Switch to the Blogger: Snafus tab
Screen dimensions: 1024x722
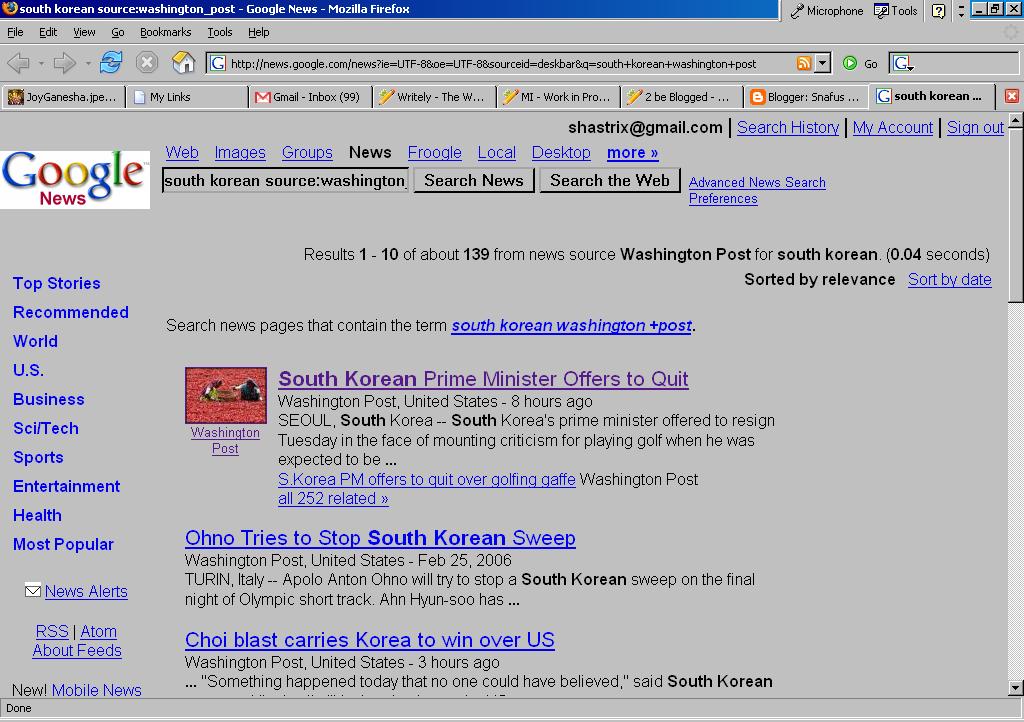click(806, 97)
